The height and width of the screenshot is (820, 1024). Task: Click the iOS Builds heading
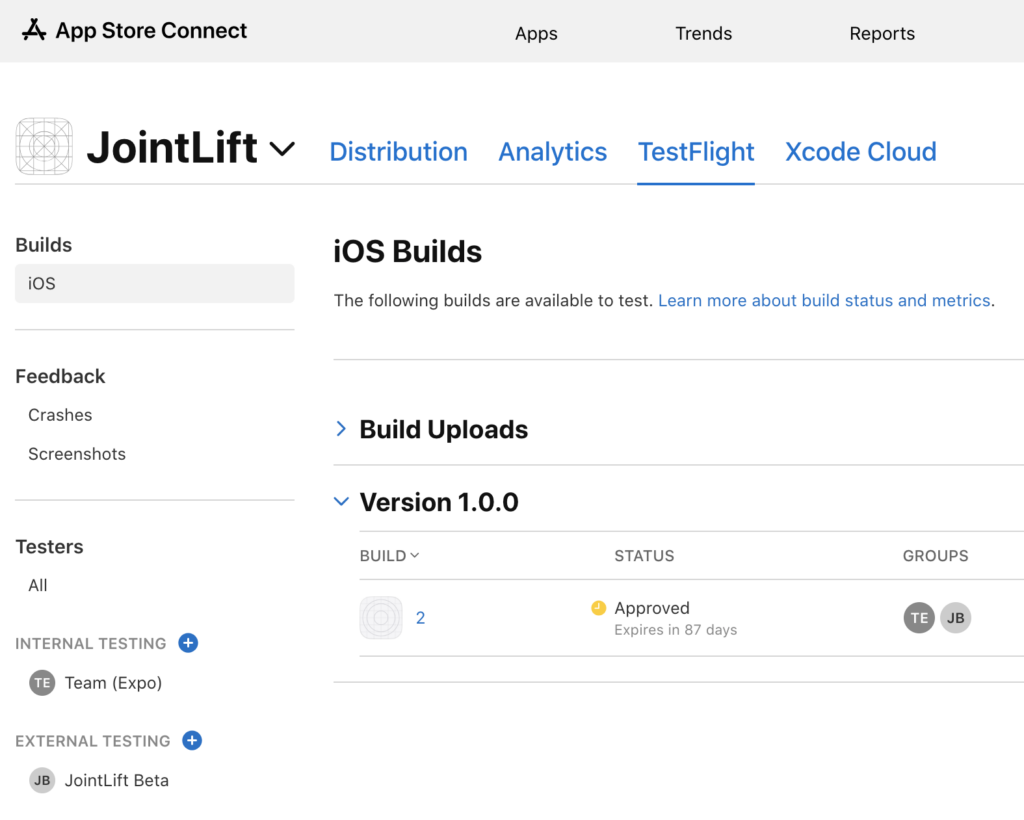[x=408, y=251]
